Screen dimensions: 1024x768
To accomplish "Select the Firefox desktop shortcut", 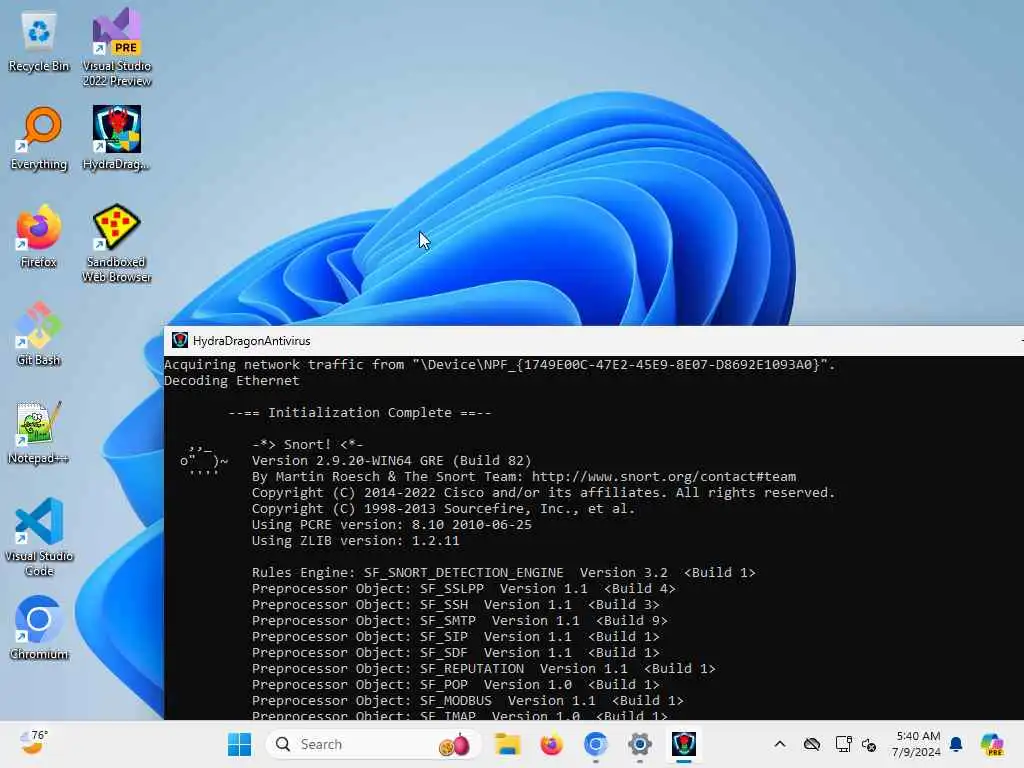I will (x=39, y=236).
